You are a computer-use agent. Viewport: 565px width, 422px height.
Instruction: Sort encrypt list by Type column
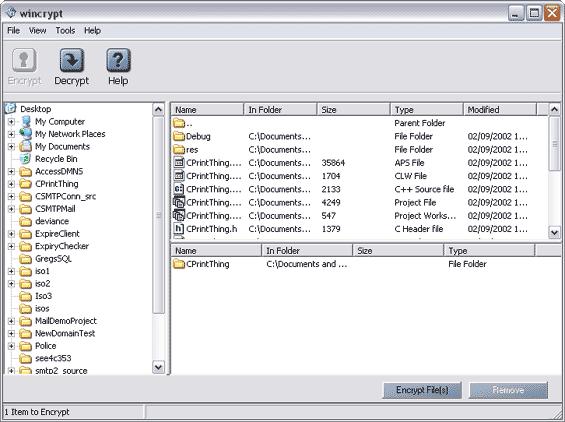coord(489,250)
